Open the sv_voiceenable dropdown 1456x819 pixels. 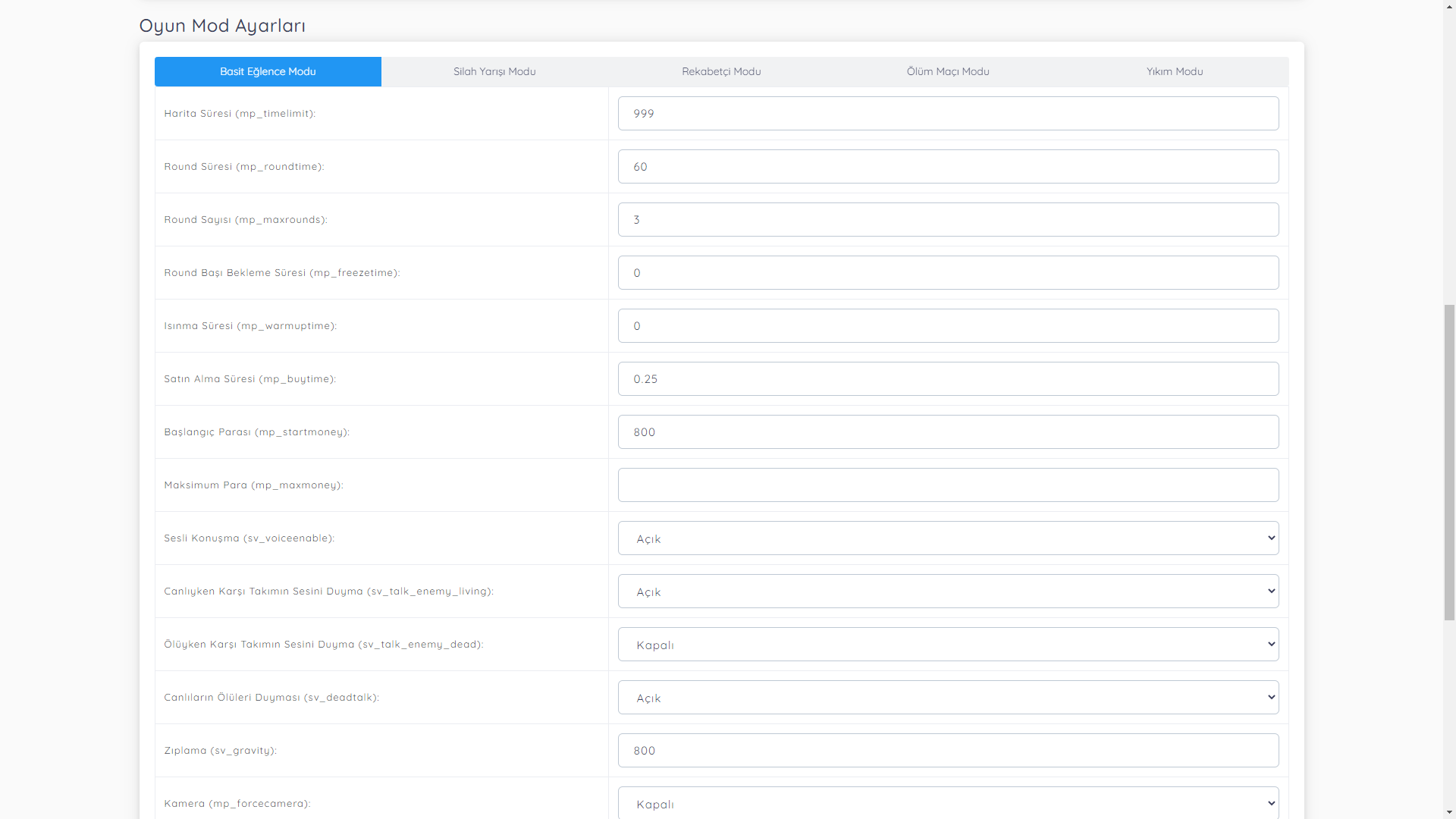coord(948,538)
